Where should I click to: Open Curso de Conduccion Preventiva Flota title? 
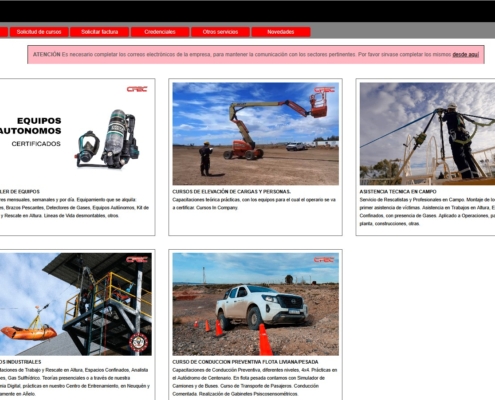coord(245,362)
